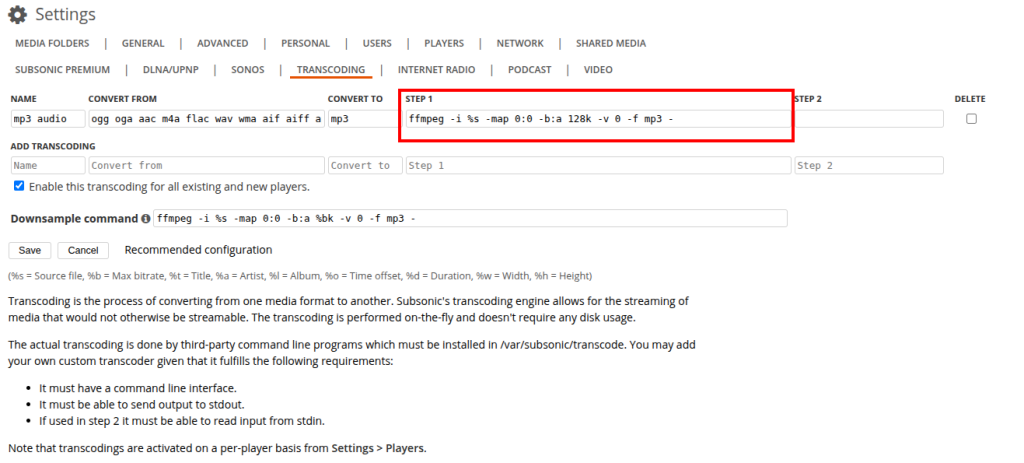
Task: Click the Settings gear icon
Action: (x=18, y=14)
